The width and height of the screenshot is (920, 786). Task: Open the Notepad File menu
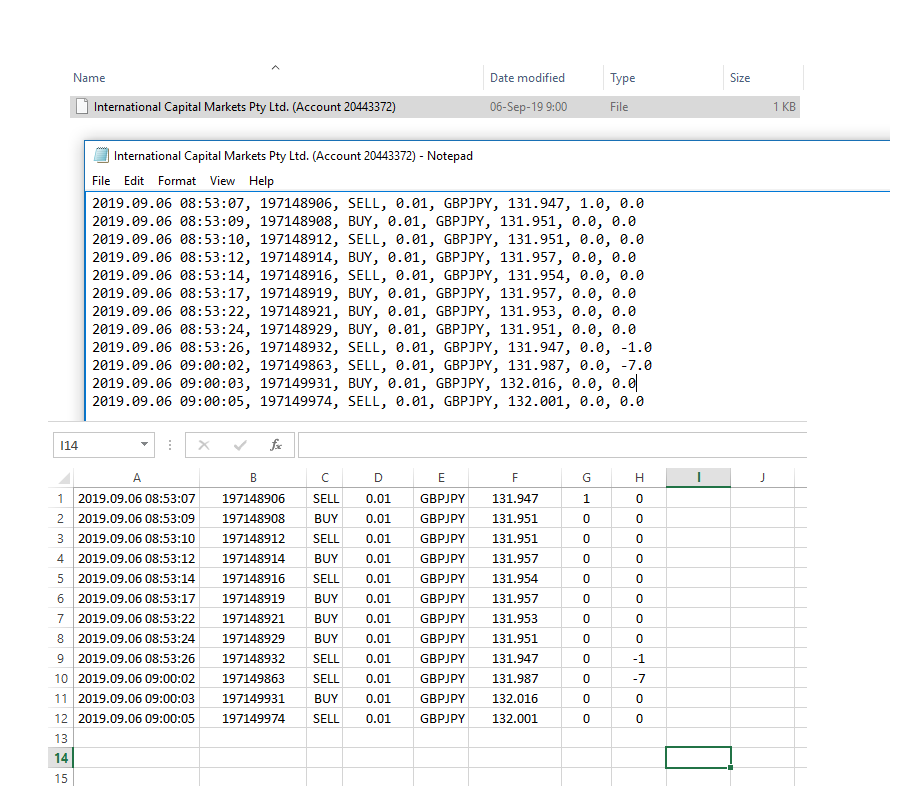click(101, 181)
